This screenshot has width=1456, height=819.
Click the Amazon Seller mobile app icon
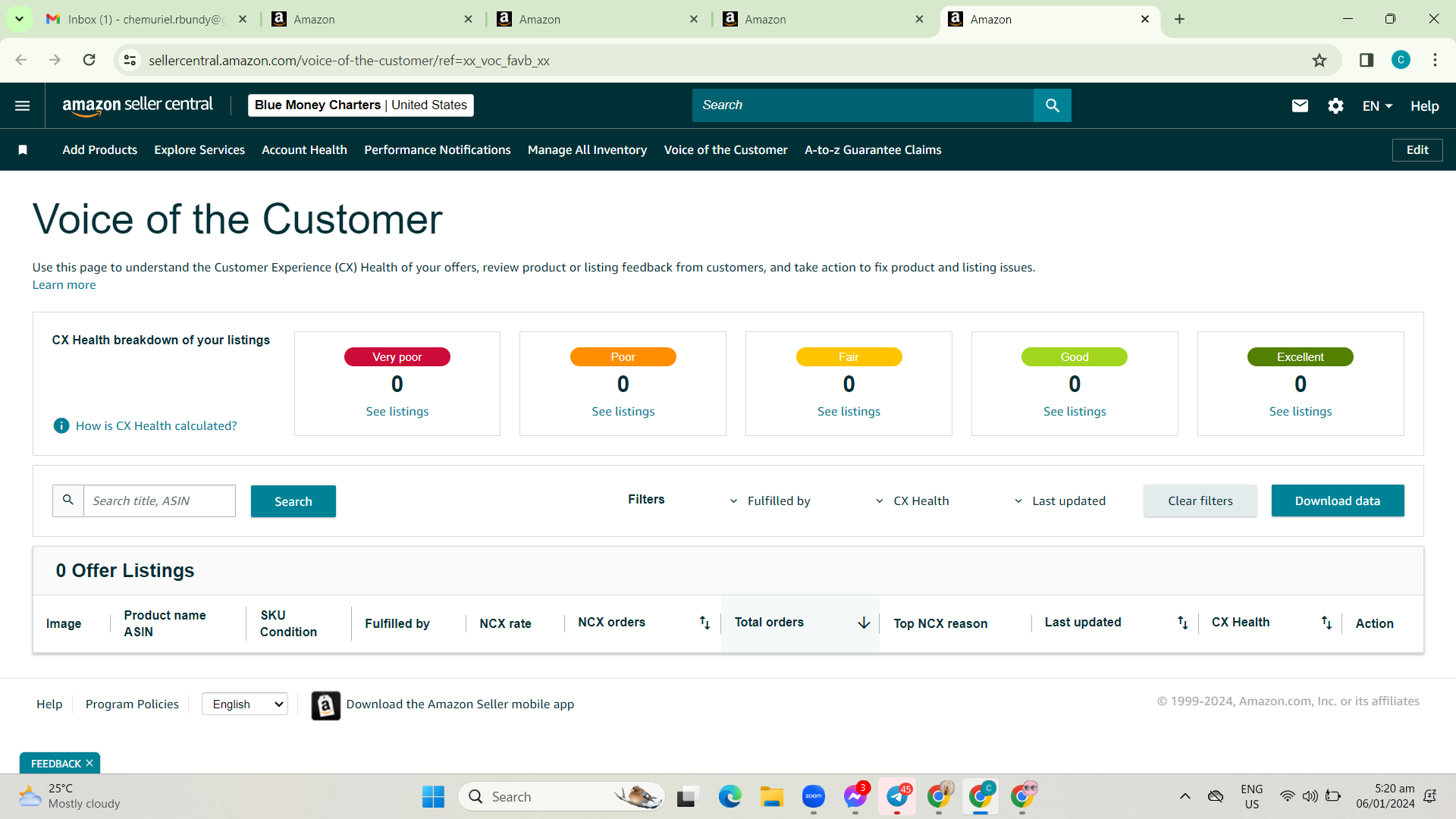[x=326, y=705]
